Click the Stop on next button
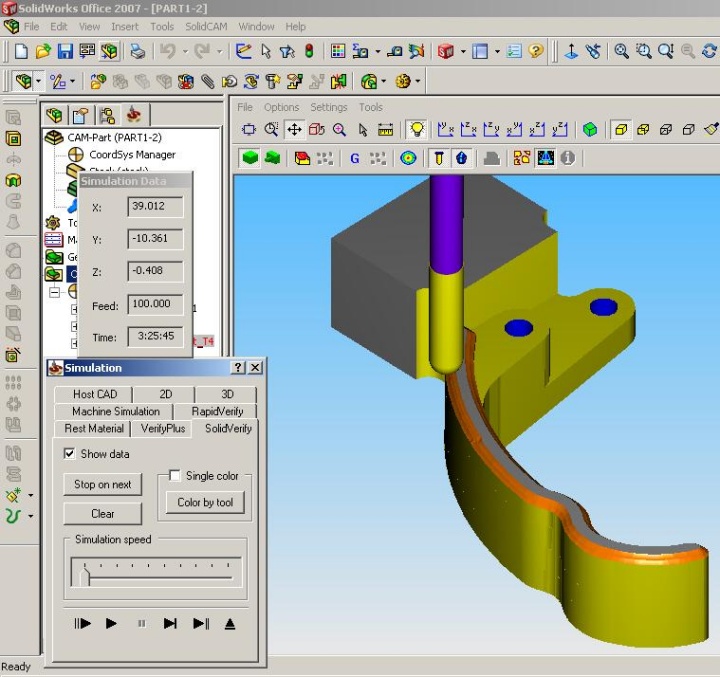 pos(103,484)
